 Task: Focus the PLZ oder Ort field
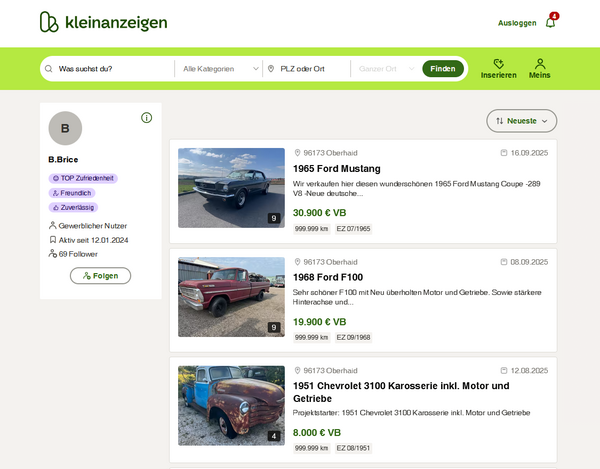tap(312, 69)
